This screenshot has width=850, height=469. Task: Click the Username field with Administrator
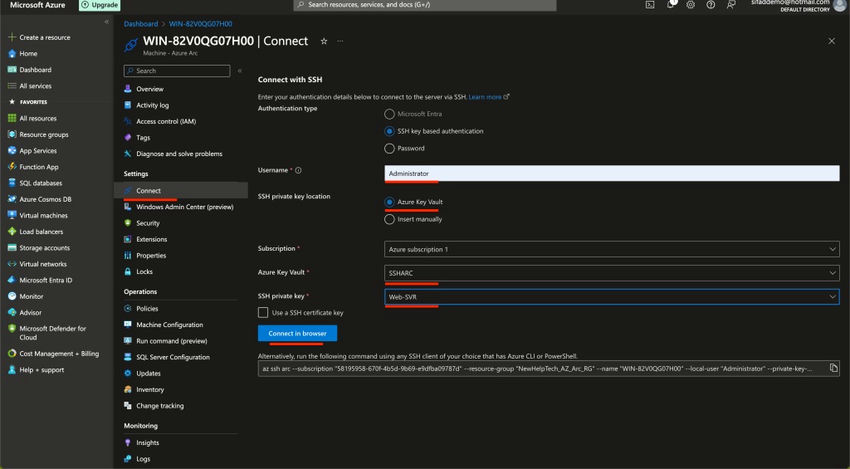click(x=612, y=174)
